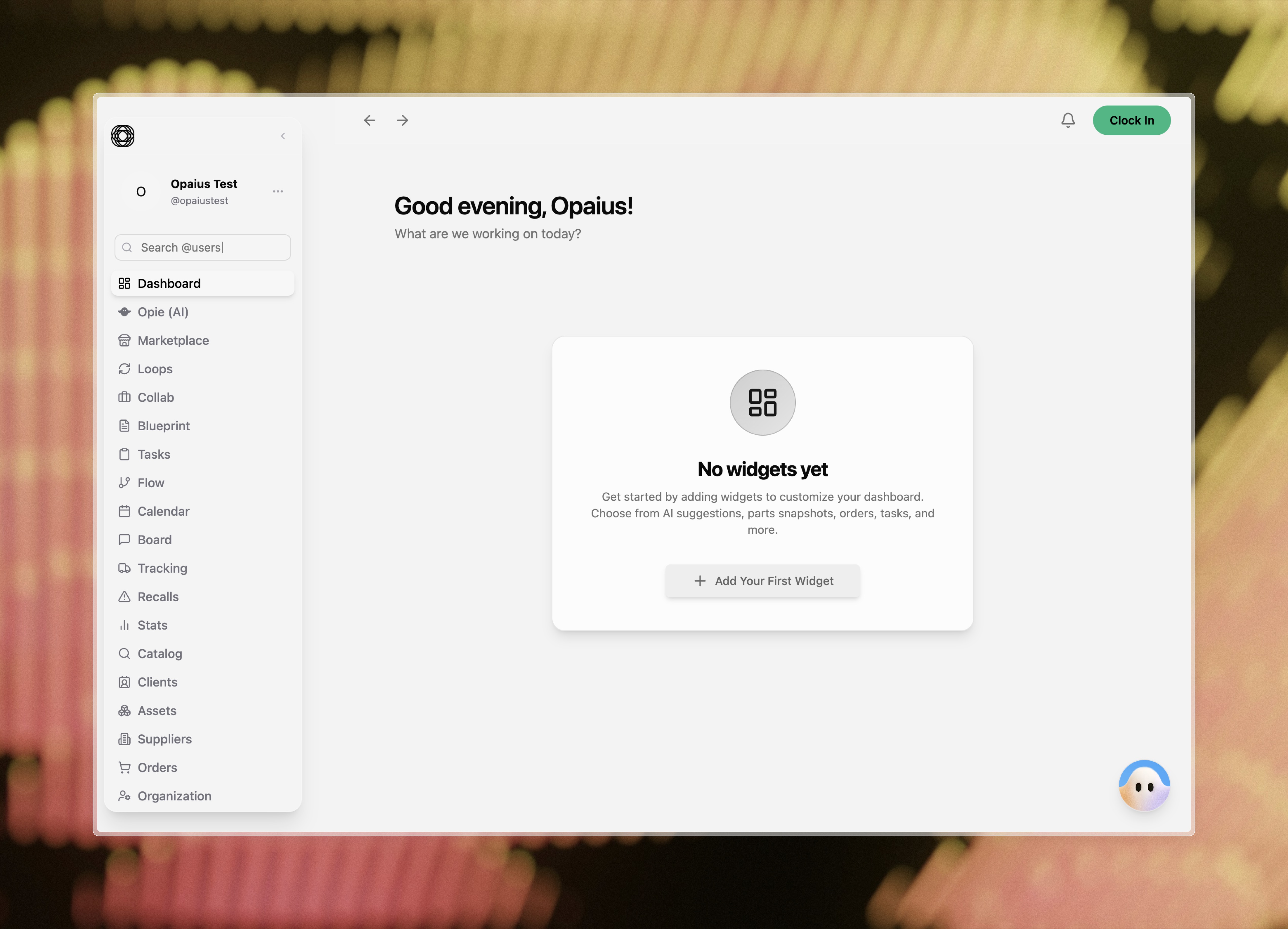Click Add Your First Widget
Viewport: 1288px width, 929px height.
(x=762, y=581)
